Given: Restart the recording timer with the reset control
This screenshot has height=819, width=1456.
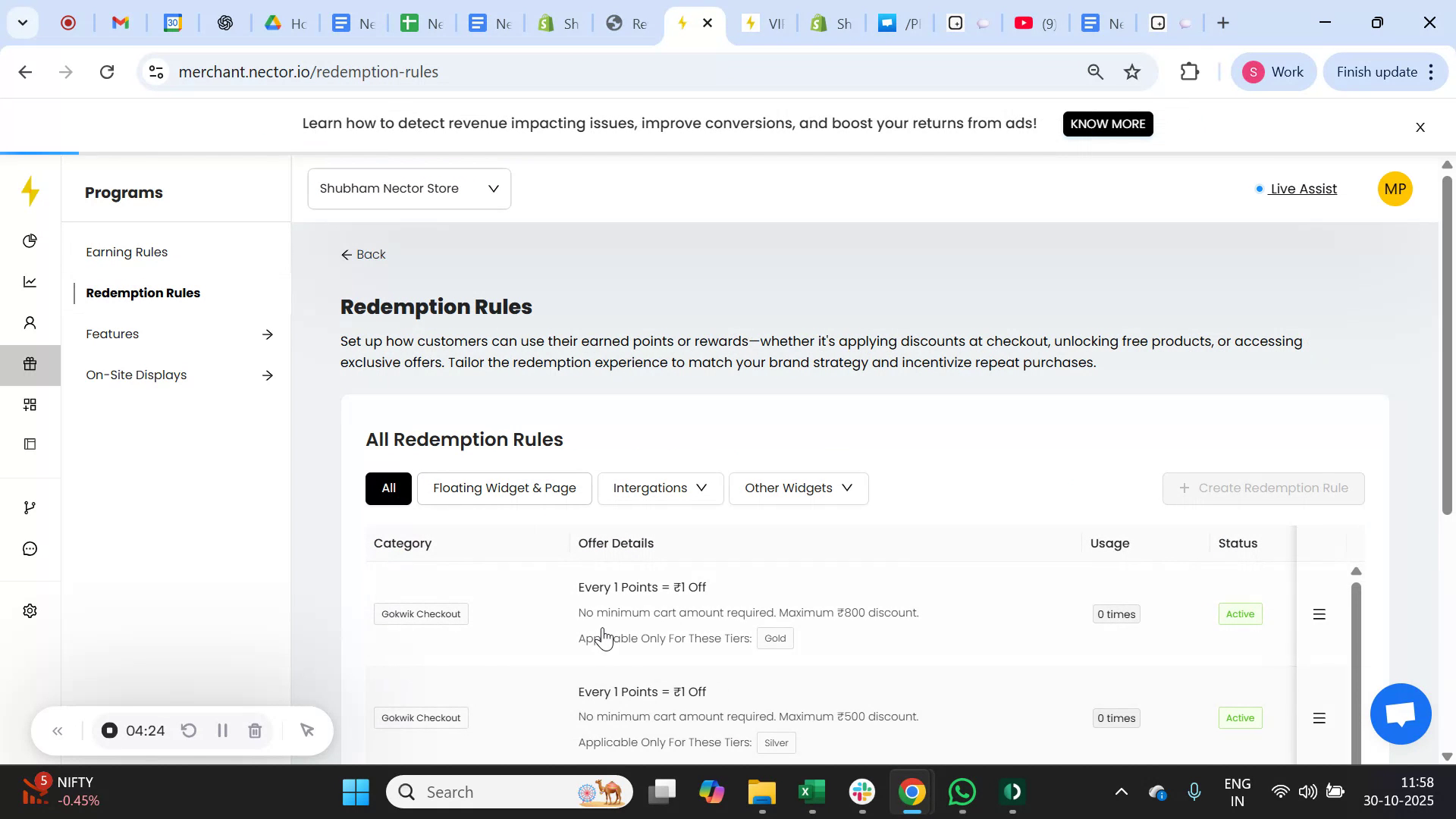Looking at the screenshot, I should pyautogui.click(x=188, y=730).
